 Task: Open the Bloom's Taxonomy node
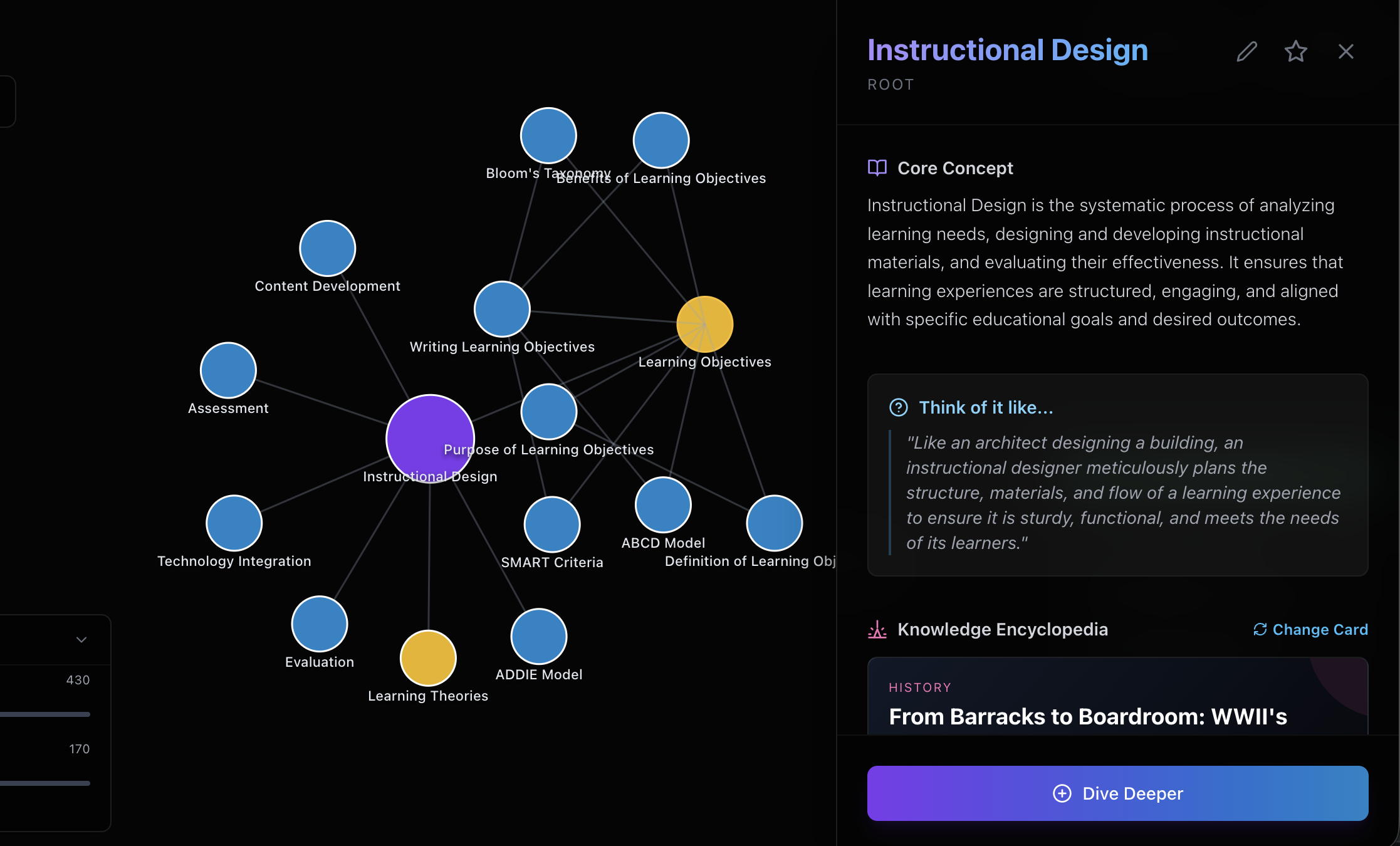coord(548,135)
